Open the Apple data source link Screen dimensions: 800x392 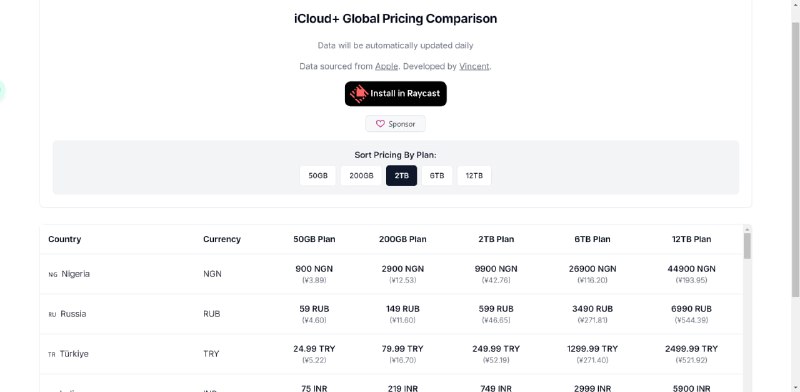(386, 66)
